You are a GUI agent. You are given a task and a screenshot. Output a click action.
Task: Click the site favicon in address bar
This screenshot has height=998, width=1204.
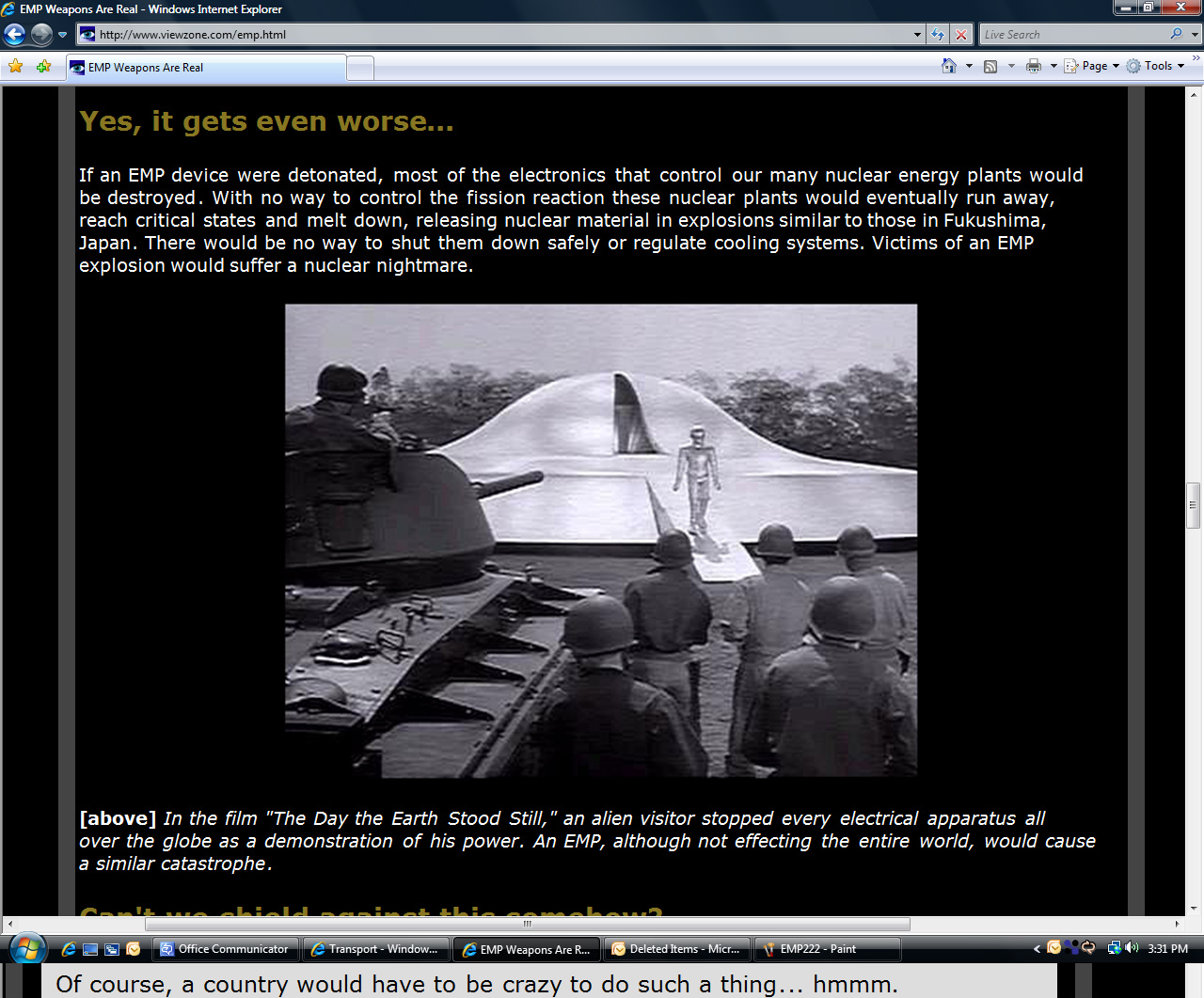pos(87,35)
